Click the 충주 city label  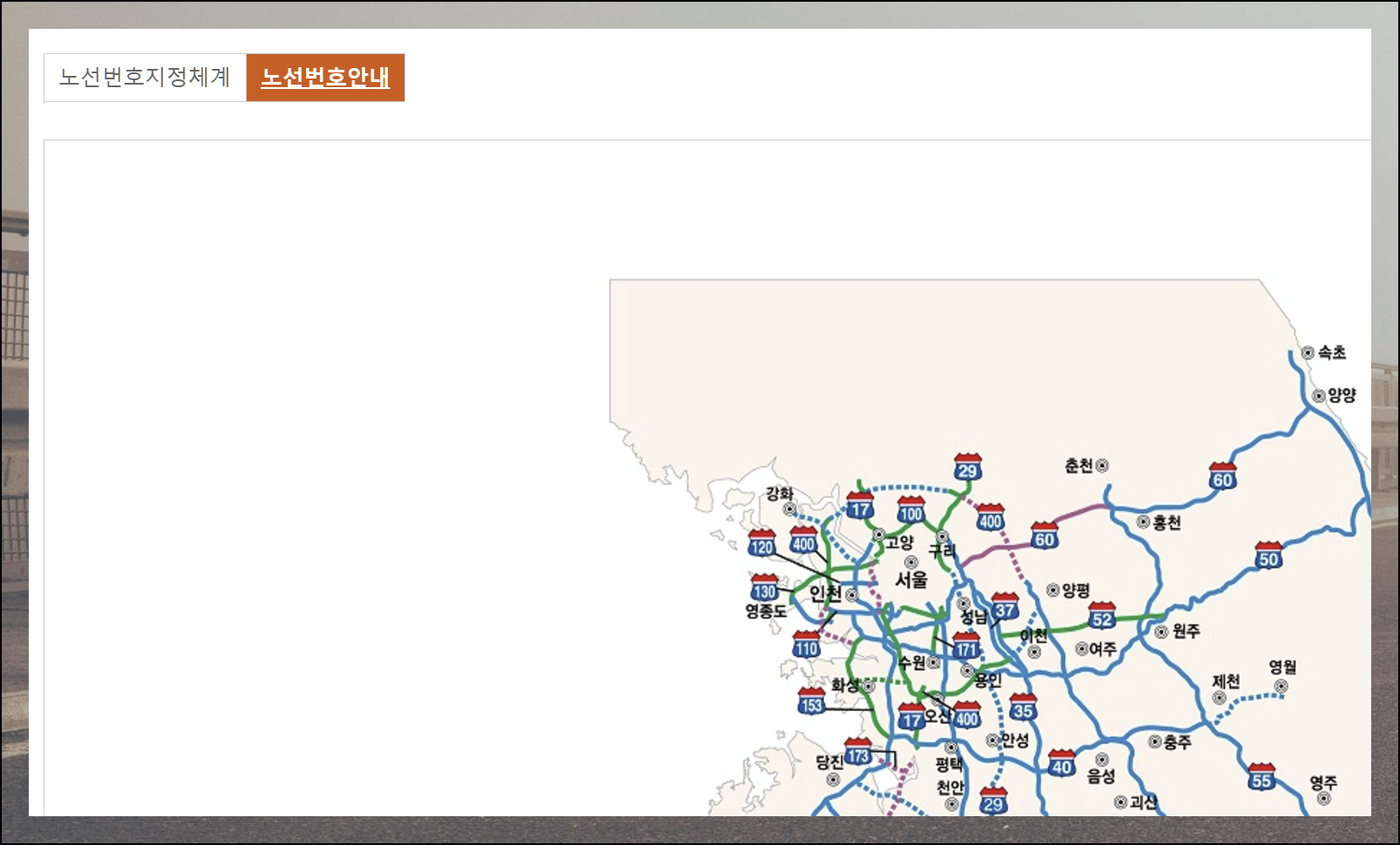pyautogui.click(x=1177, y=742)
